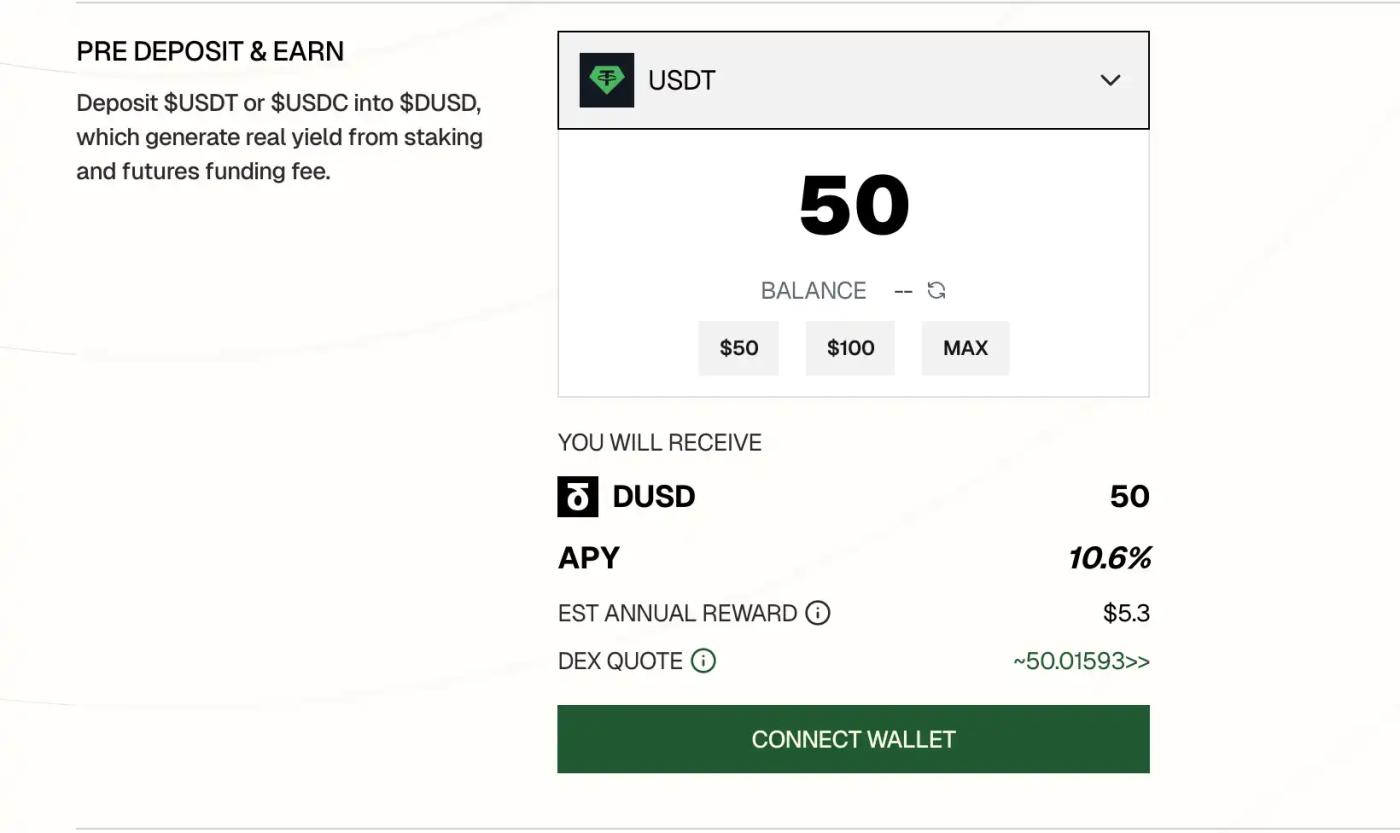Click the 10.6% APY value
Viewport: 1400px width, 833px height.
[1109, 558]
